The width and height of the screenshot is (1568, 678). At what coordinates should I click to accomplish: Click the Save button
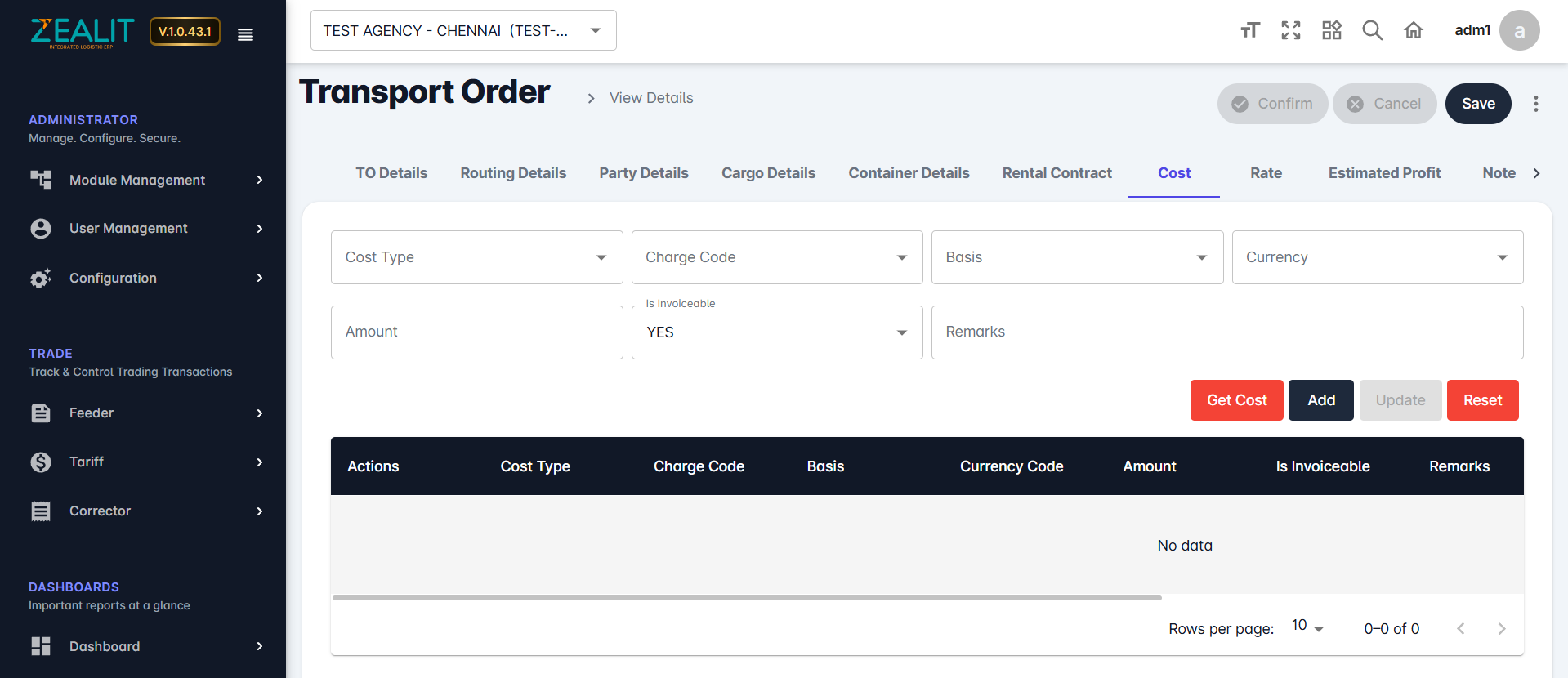pyautogui.click(x=1478, y=104)
